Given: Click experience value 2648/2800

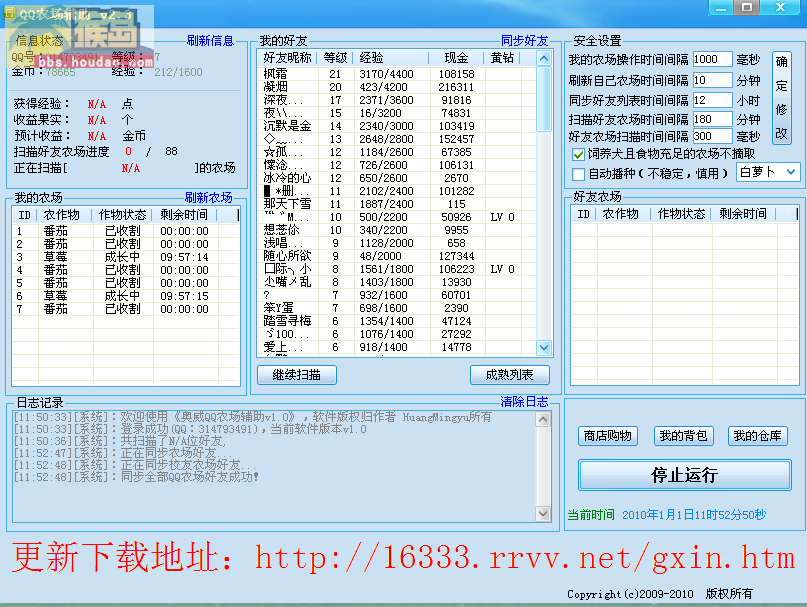Looking at the screenshot, I should point(386,139).
